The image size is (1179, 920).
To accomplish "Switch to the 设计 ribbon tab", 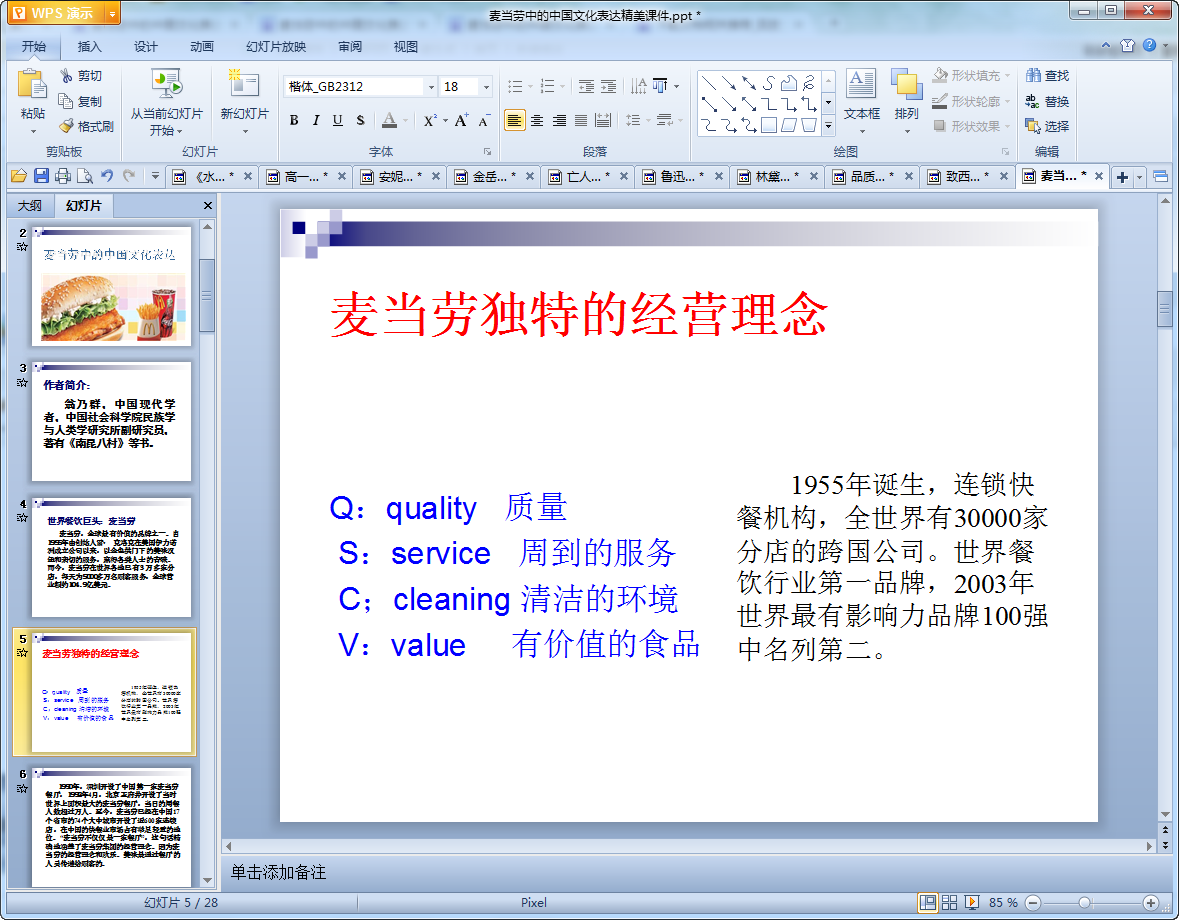I will click(146, 47).
